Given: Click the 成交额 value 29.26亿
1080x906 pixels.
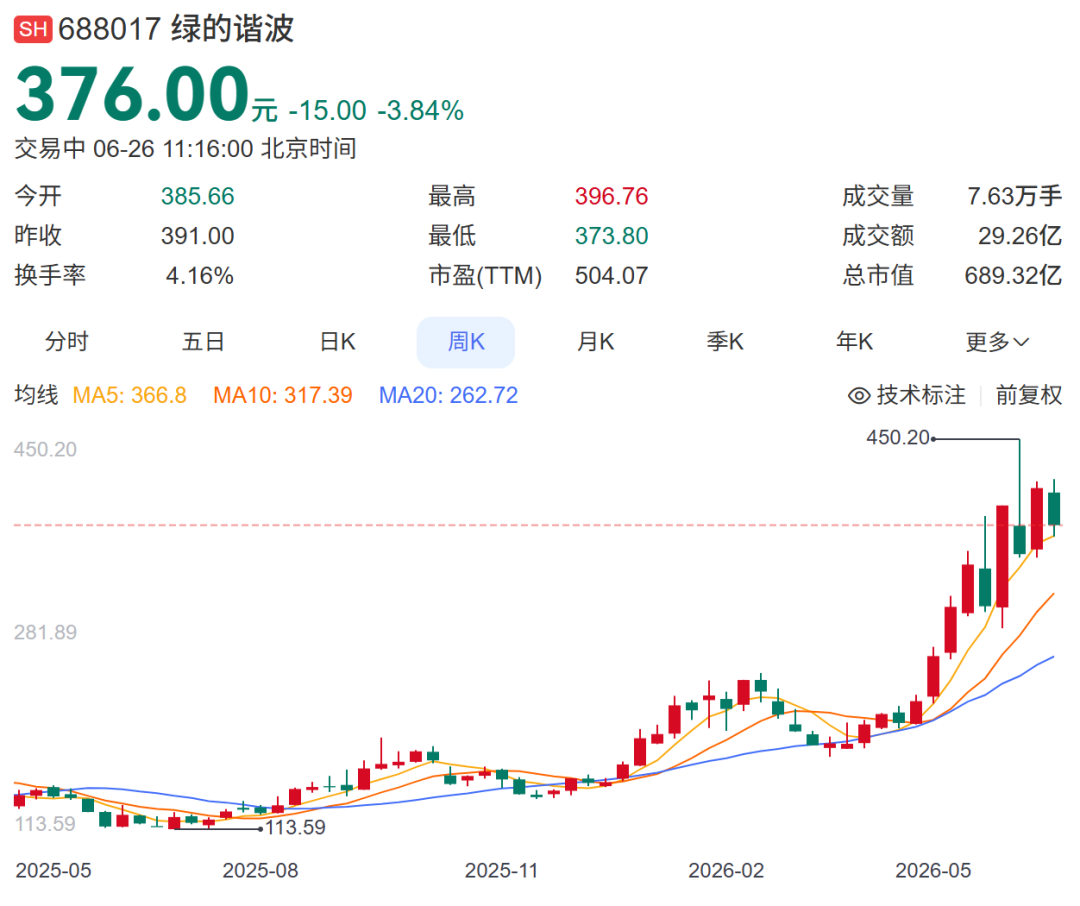Looking at the screenshot, I should pyautogui.click(x=1020, y=236).
